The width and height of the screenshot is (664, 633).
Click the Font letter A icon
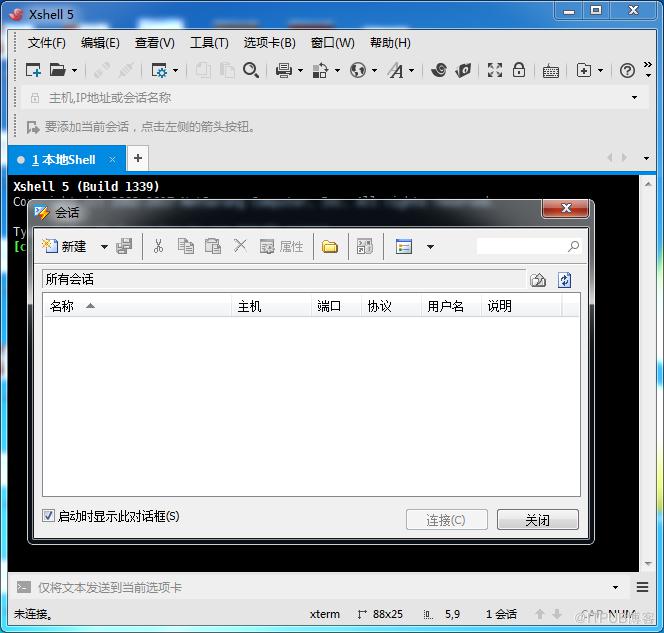pyautogui.click(x=396, y=70)
